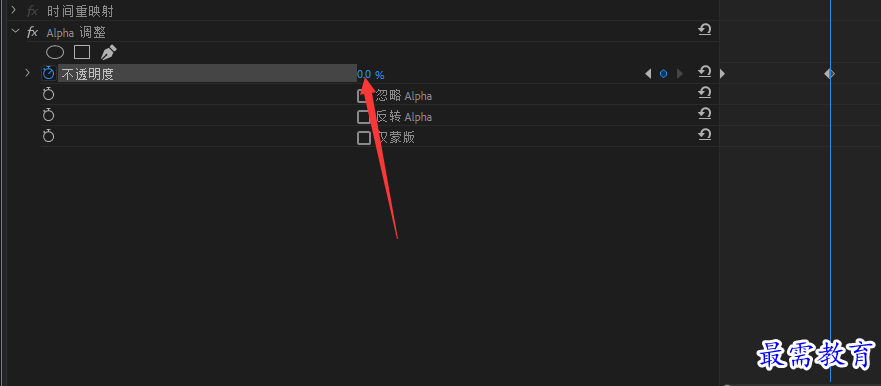Add or remove keyframe button
881x386 pixels.
click(664, 74)
